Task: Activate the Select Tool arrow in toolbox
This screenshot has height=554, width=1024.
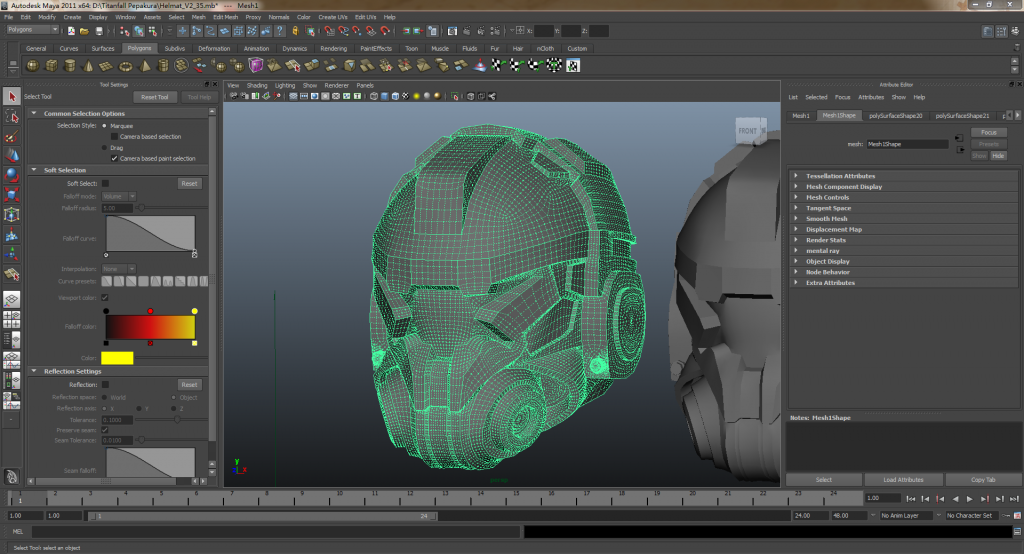Action: tap(11, 97)
